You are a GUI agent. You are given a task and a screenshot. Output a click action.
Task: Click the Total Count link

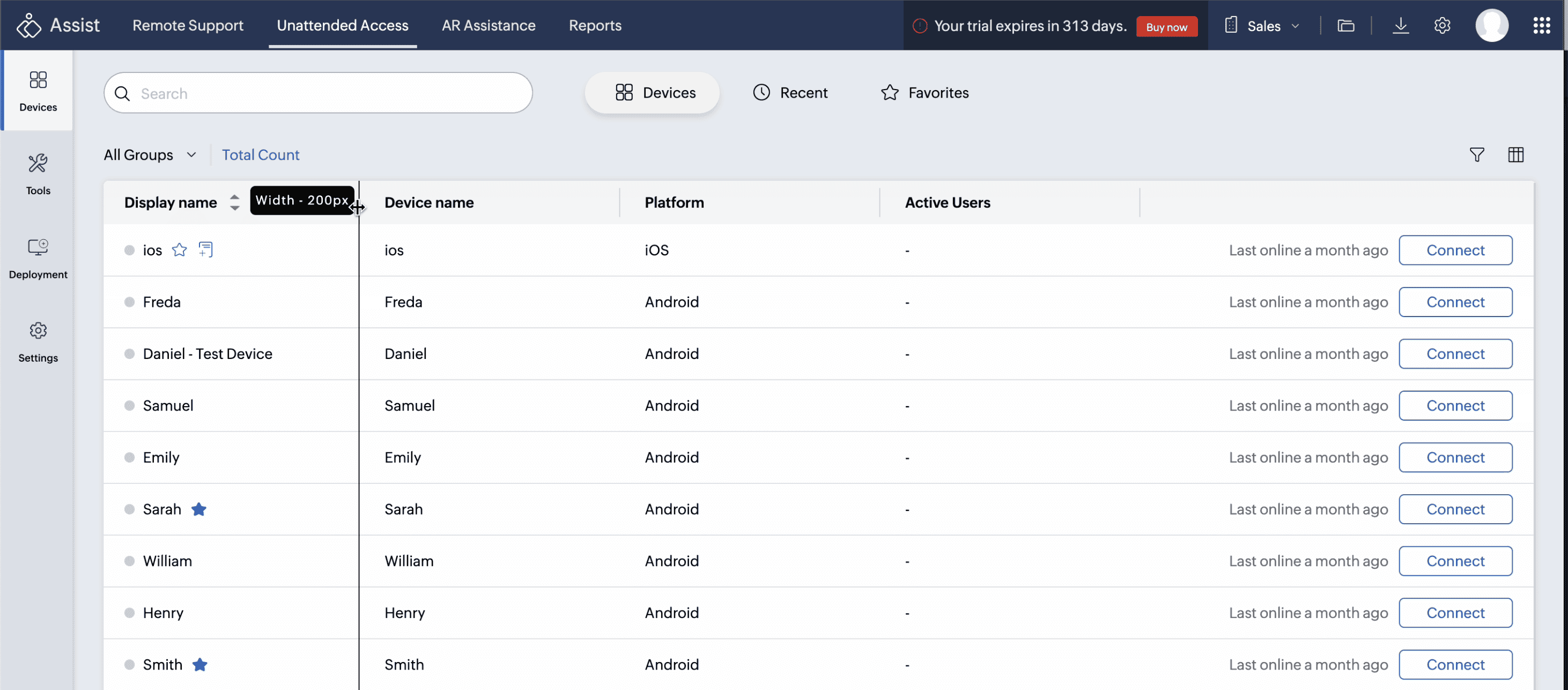[260, 155]
